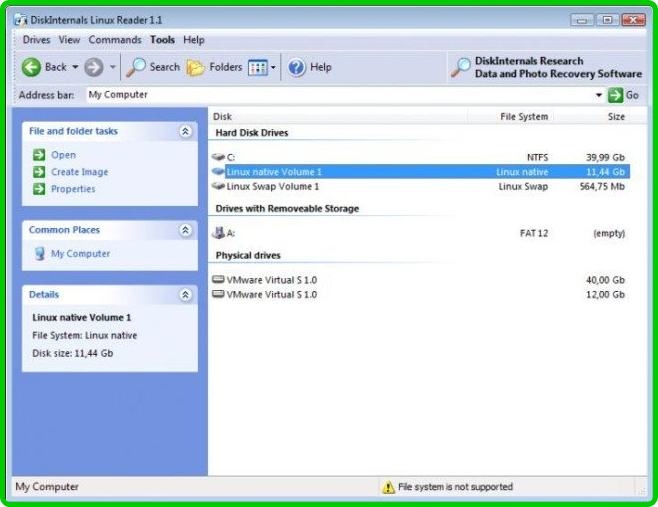Screen dimensions: 658x507
Task: Click the Physical drives group header
Action: [x=248, y=255]
